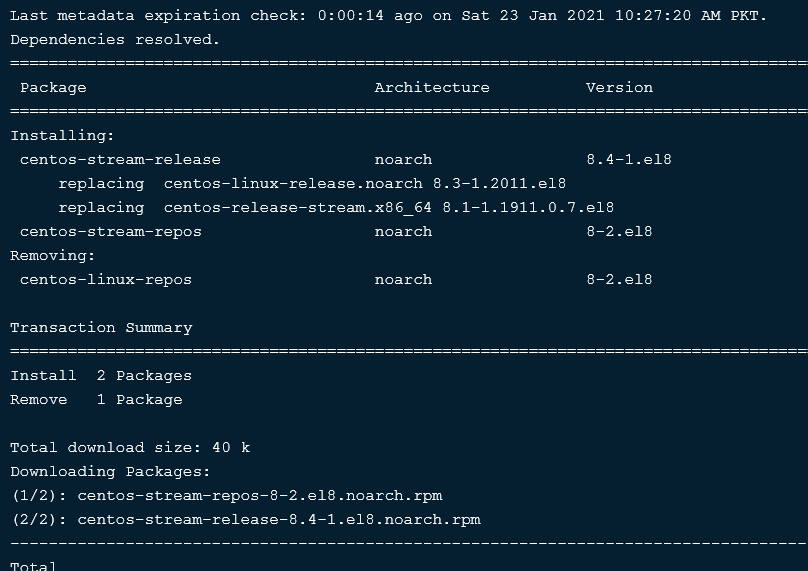808x571 pixels.
Task: Select the 'Architecture' column header
Action: click(x=432, y=88)
